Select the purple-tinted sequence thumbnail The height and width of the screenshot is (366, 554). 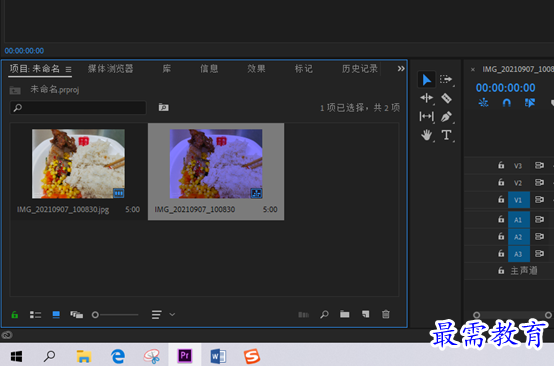click(x=216, y=164)
